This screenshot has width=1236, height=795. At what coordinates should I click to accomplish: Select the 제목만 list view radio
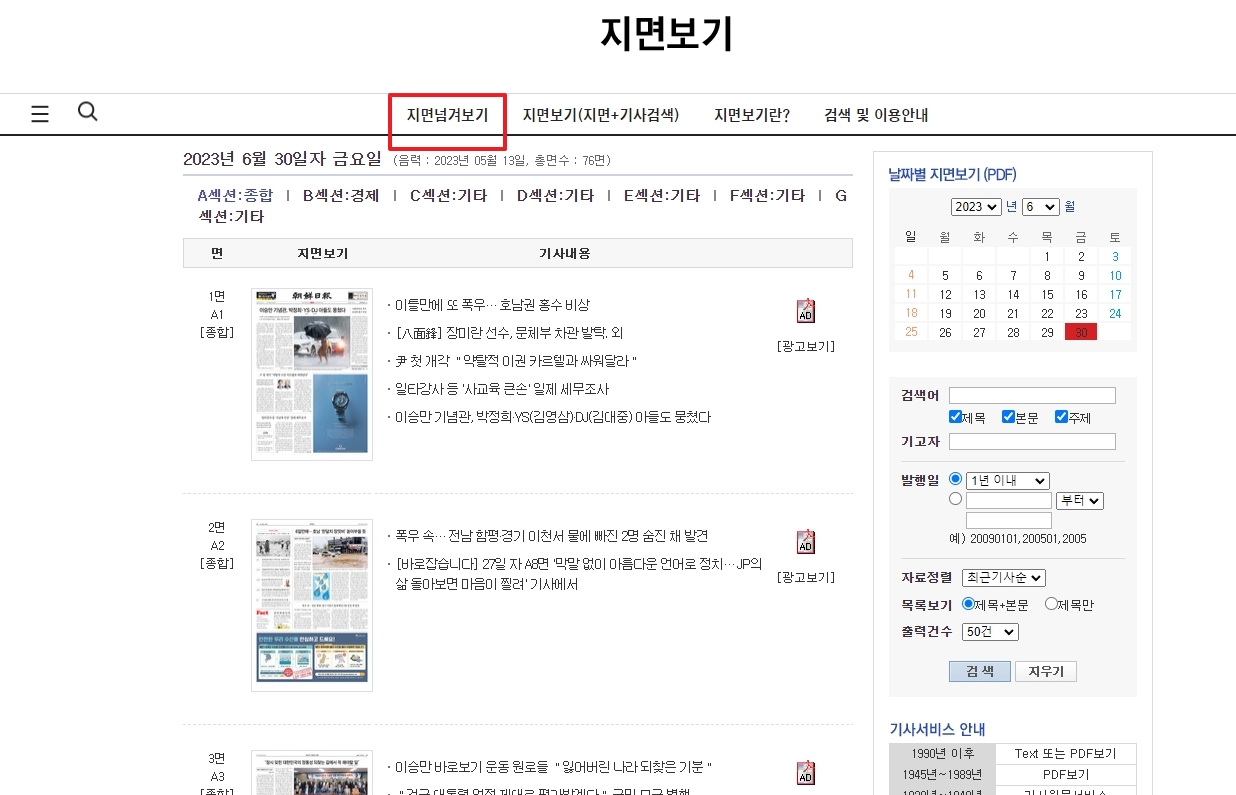(1051, 603)
